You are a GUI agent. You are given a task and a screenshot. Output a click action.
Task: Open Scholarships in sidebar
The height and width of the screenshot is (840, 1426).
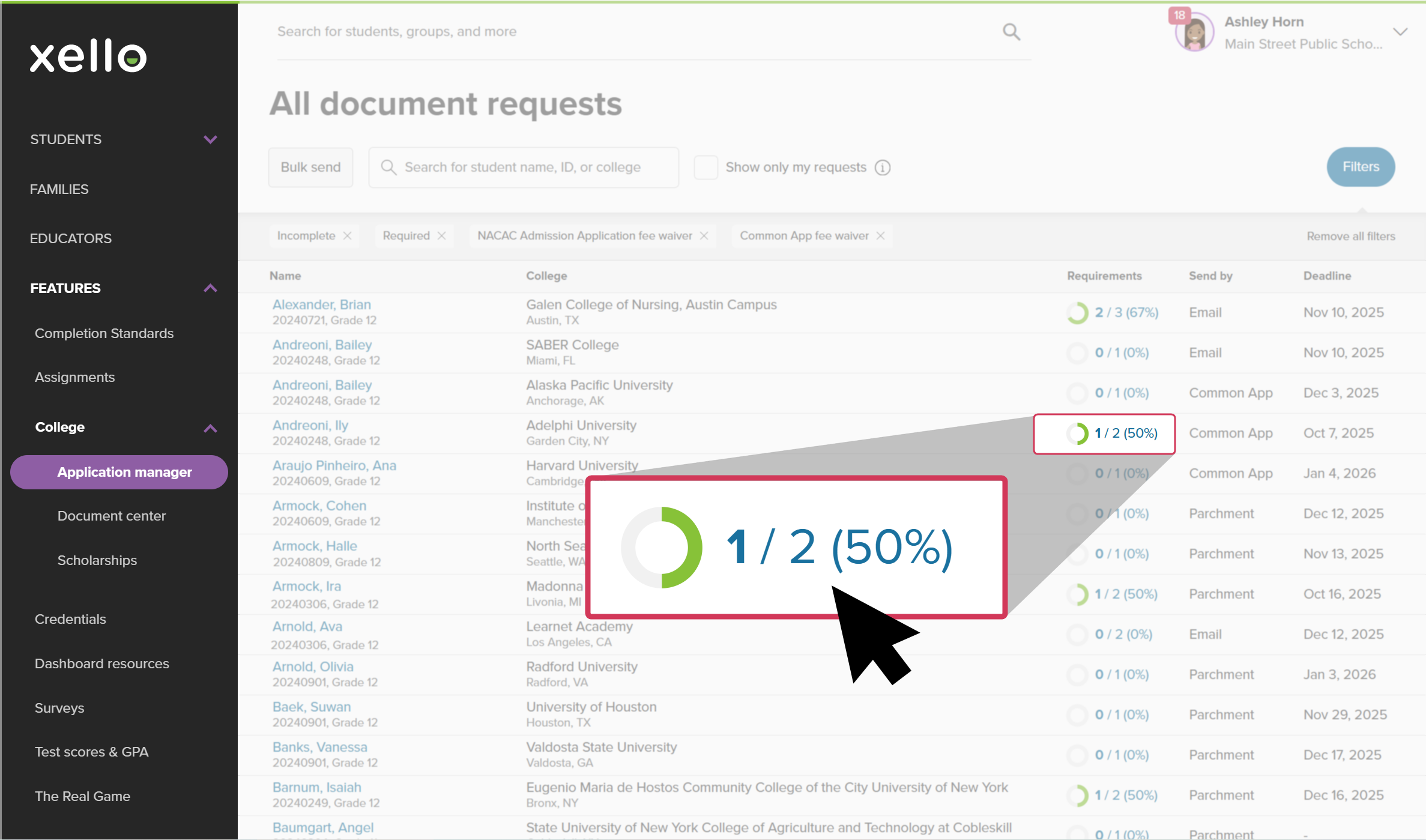(97, 560)
